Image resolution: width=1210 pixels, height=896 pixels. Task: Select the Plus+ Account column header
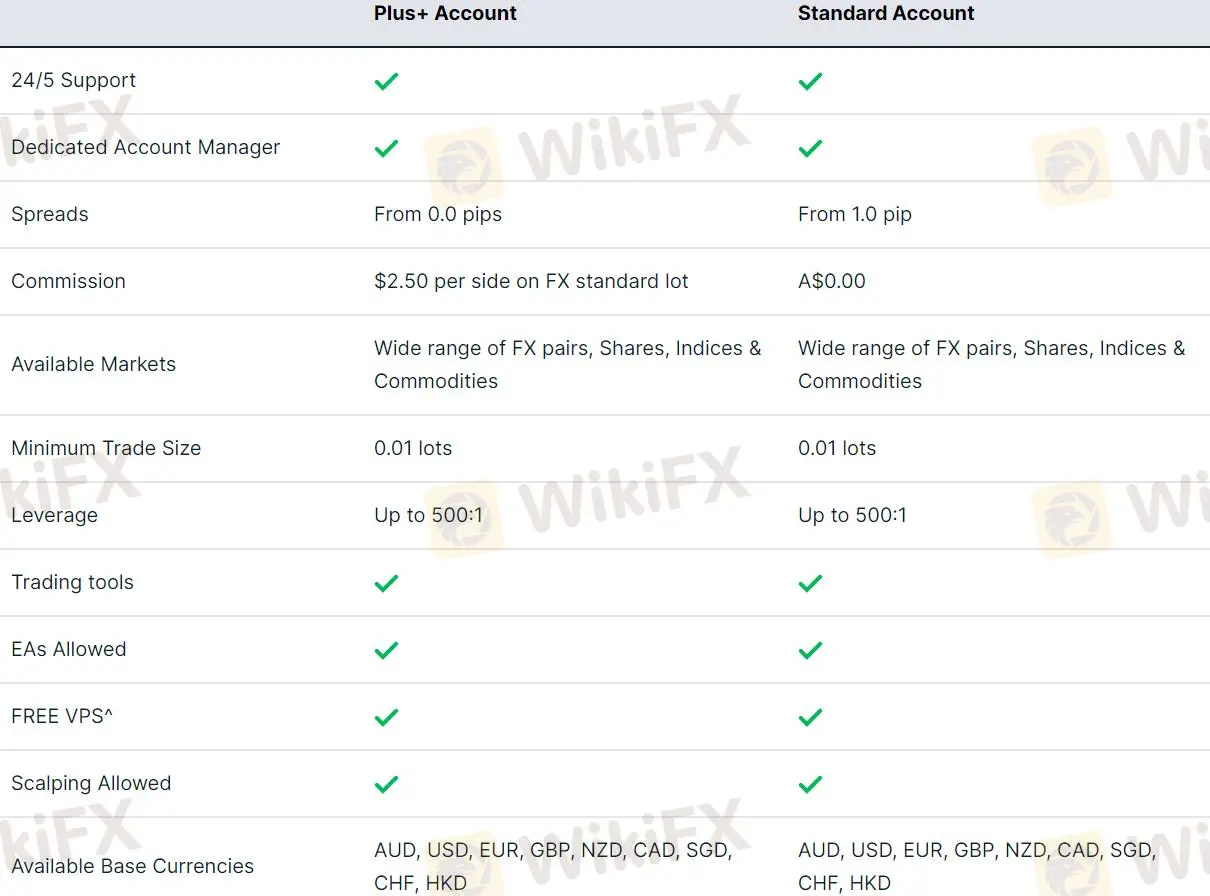click(x=445, y=13)
